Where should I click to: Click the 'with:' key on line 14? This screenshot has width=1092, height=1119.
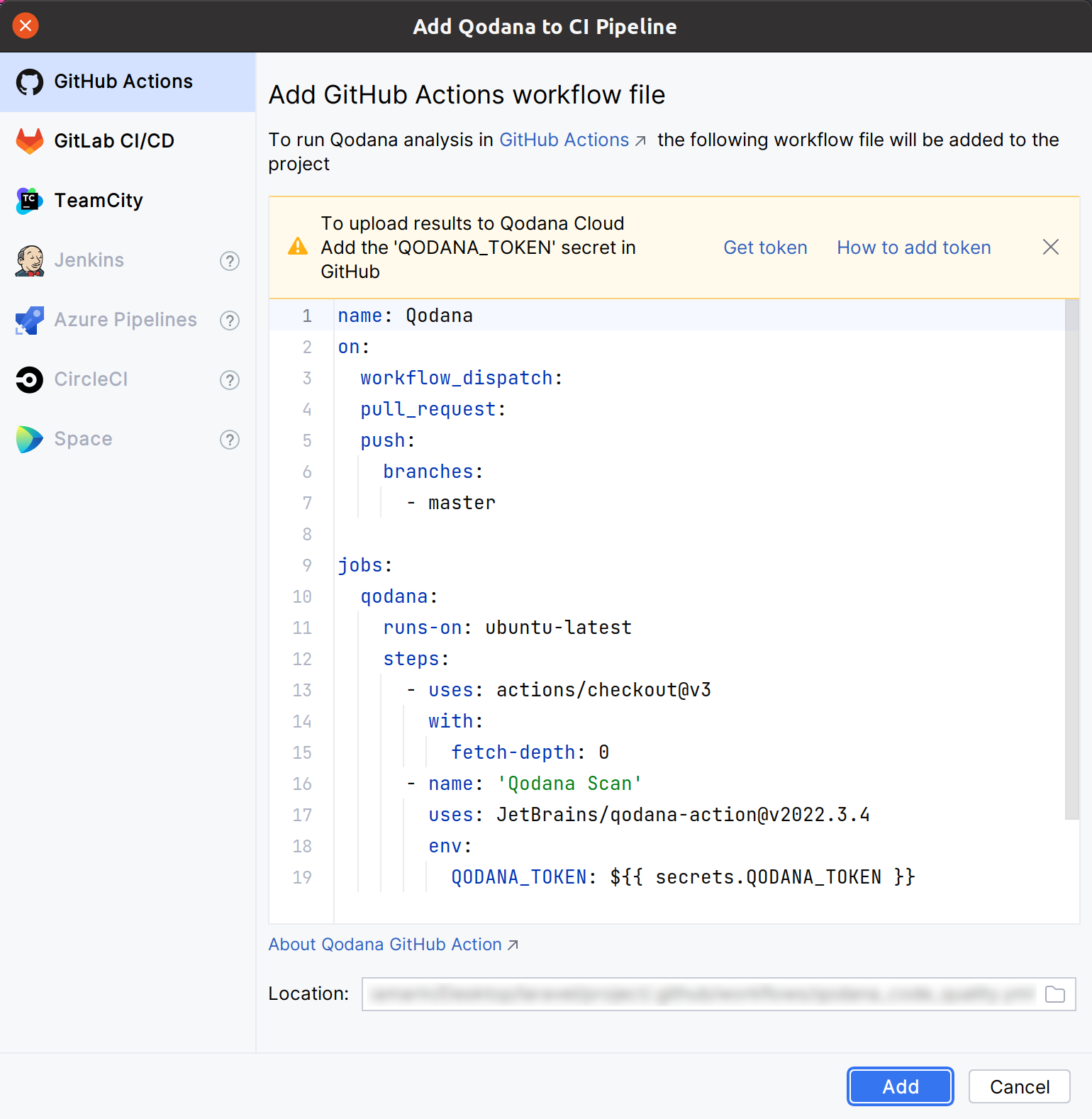(455, 721)
